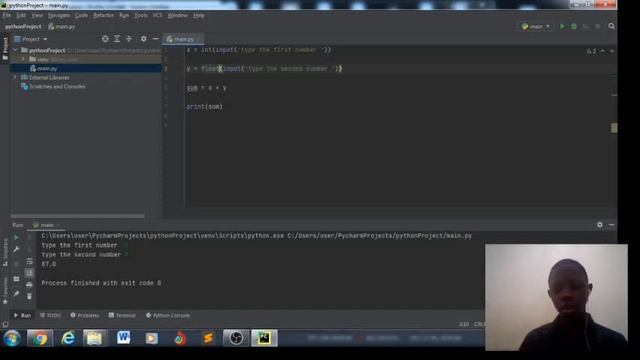The width and height of the screenshot is (640, 360).
Task: Click the '87.0' console output
Action: [x=49, y=264]
